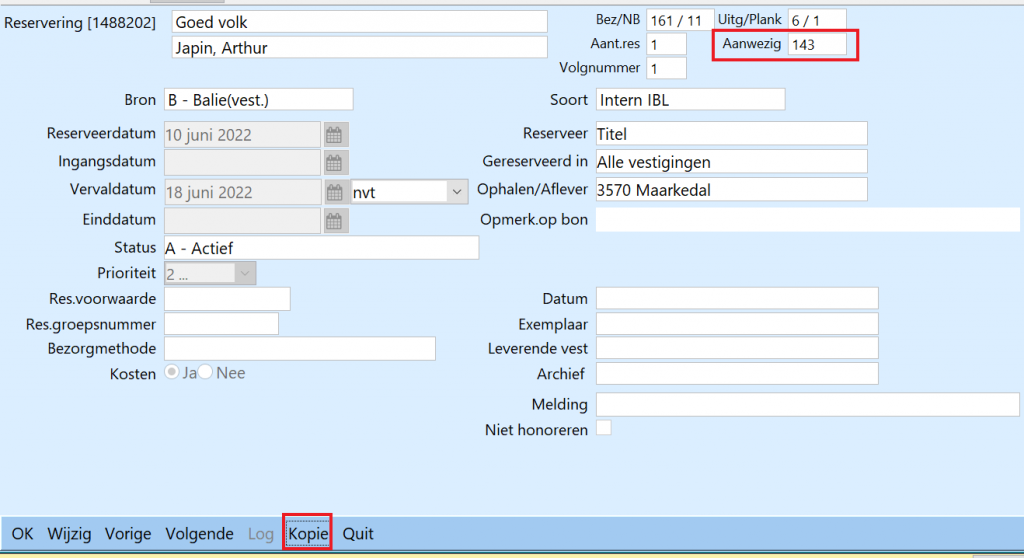Expand the 'nvt' dropdown next to Vervaldatum
The width and height of the screenshot is (1024, 558).
coord(457,191)
